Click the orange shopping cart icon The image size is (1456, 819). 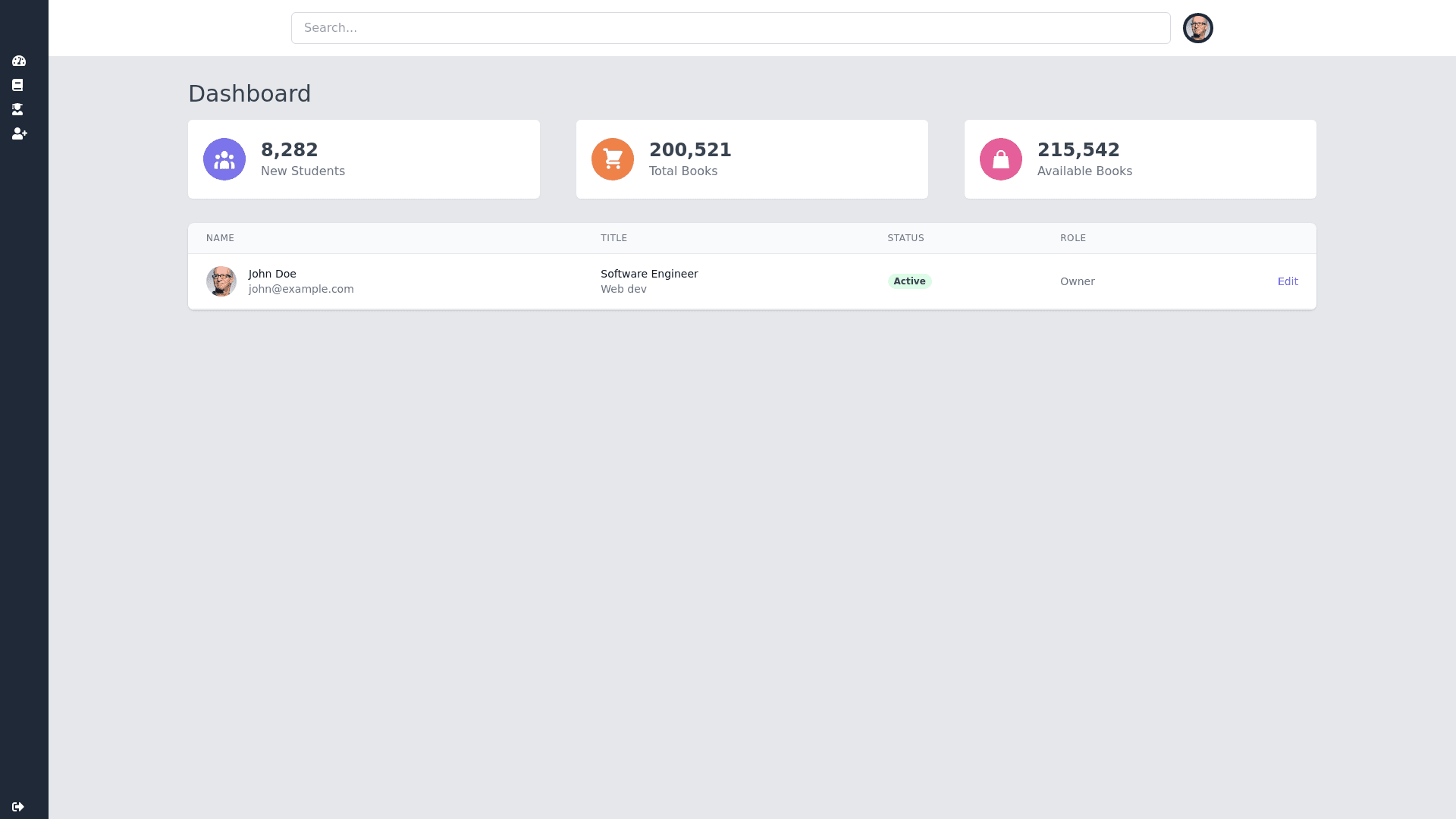point(613,159)
